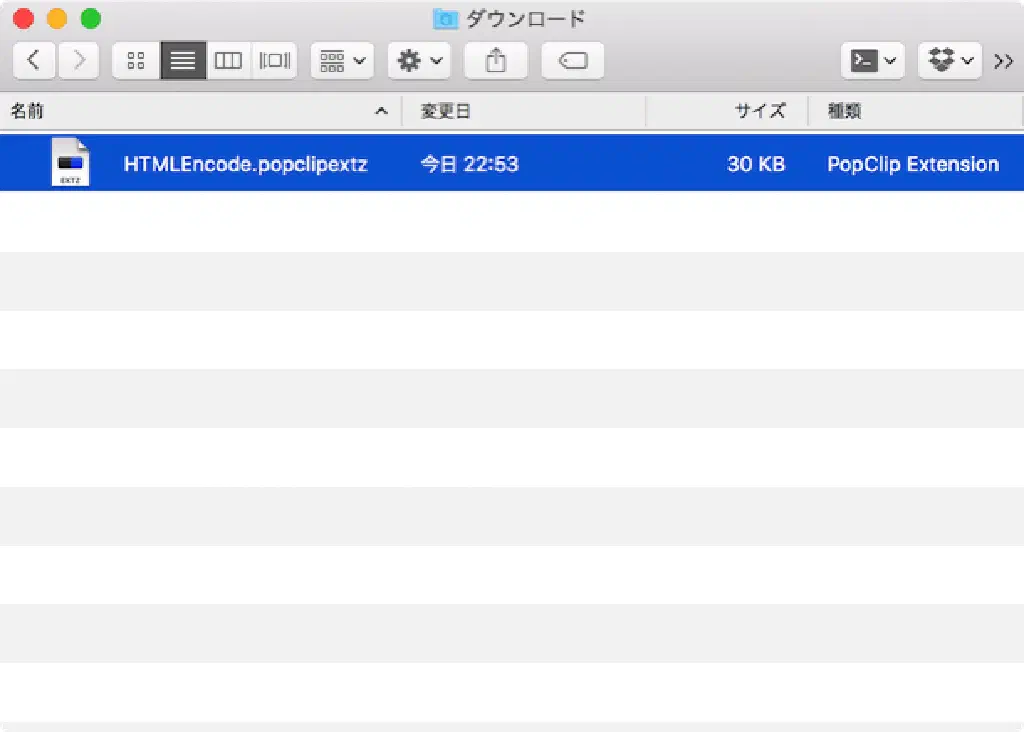Click the Forward navigation arrow

pos(78,61)
